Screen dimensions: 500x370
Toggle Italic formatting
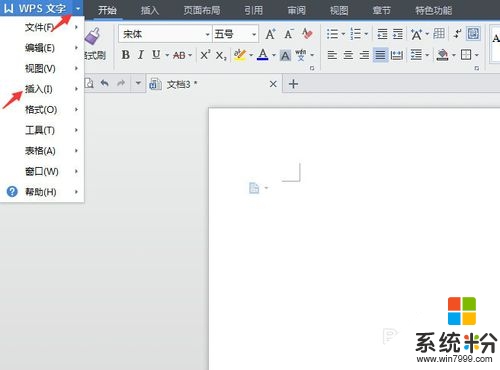(x=141, y=55)
